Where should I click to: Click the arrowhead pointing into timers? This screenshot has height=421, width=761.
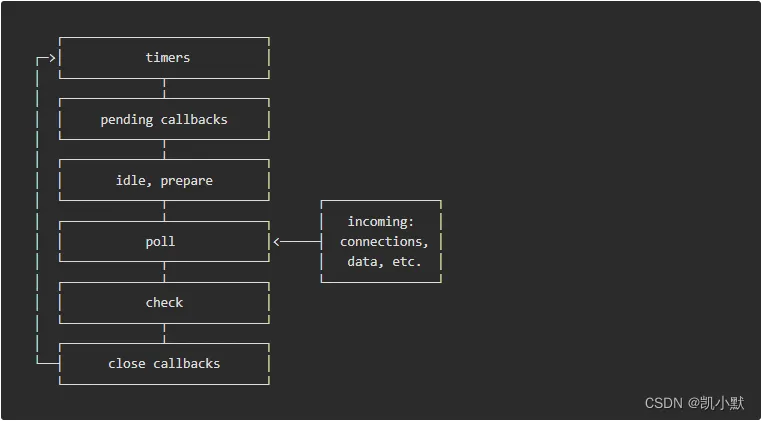coord(51,58)
